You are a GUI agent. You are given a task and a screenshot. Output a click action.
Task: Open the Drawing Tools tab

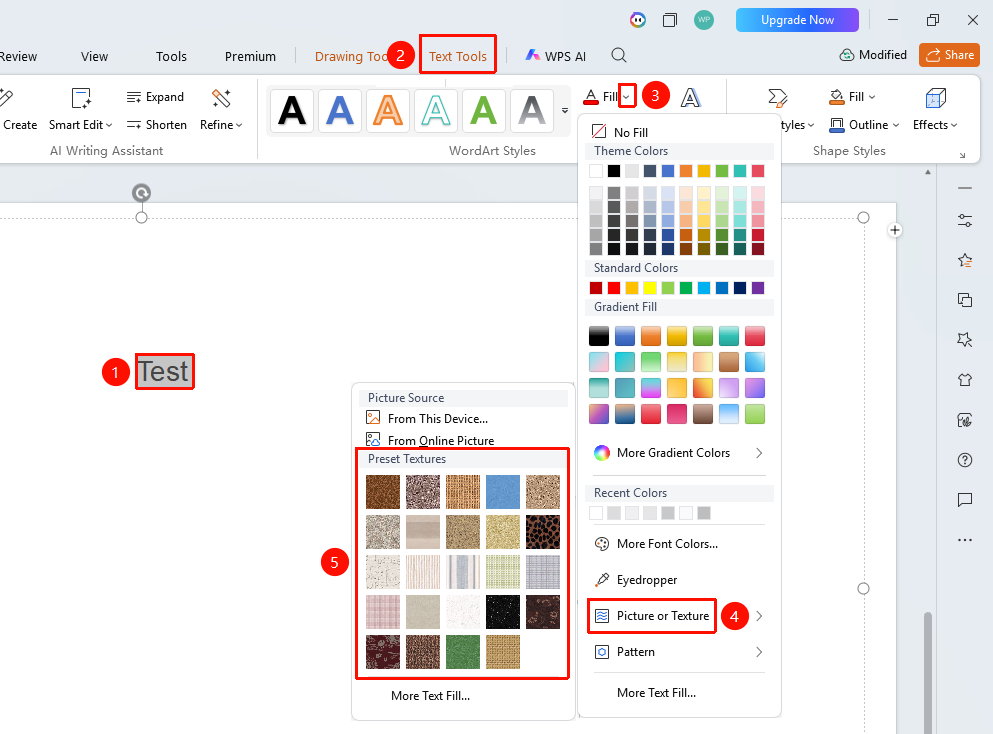point(351,56)
